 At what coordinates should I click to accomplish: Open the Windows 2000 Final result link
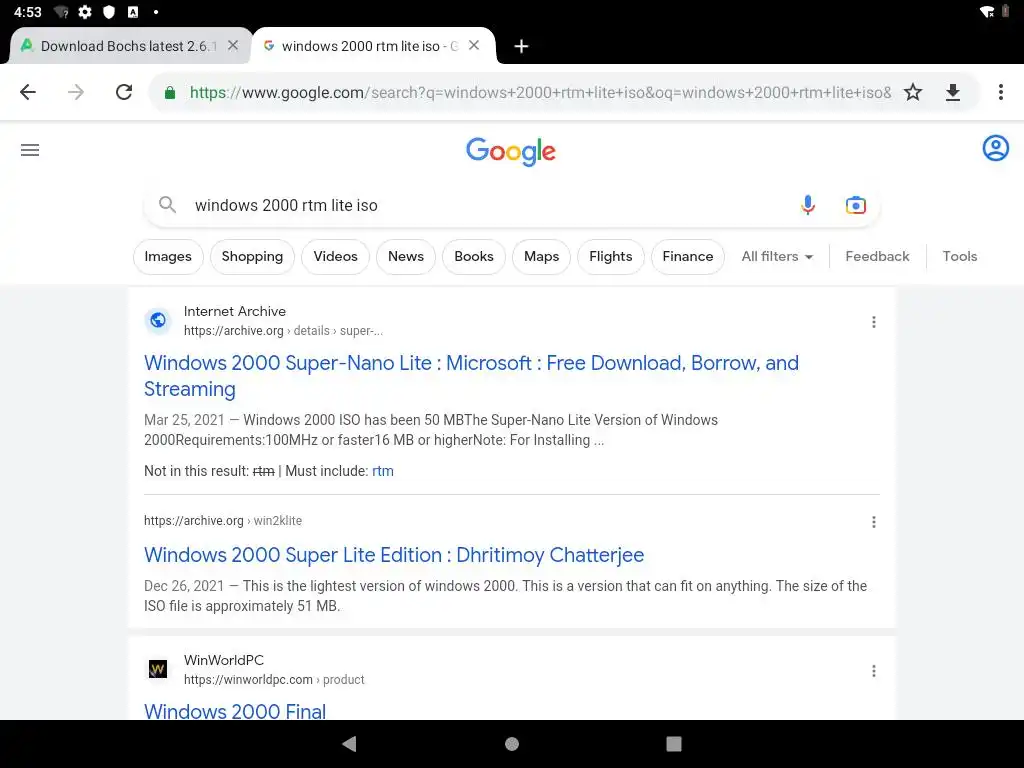[x=234, y=711]
